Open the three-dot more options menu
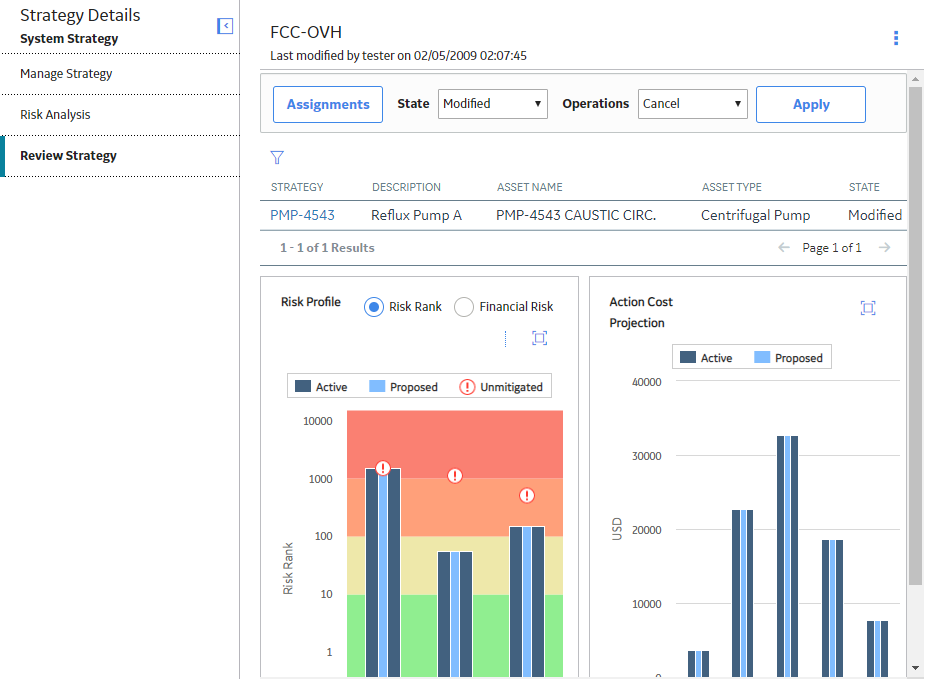The width and height of the screenshot is (944, 679). [x=896, y=38]
